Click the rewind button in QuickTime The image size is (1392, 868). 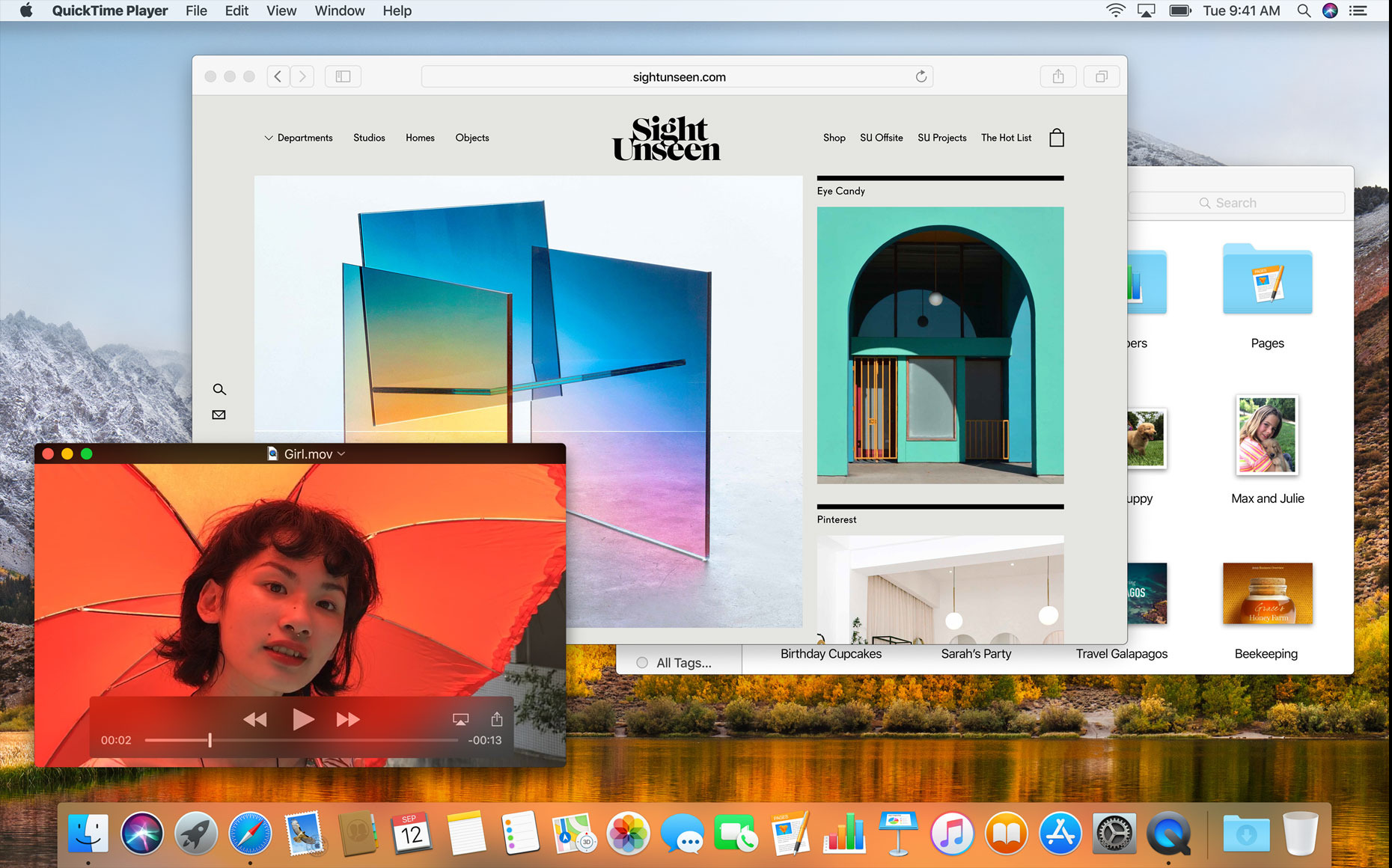tap(254, 719)
